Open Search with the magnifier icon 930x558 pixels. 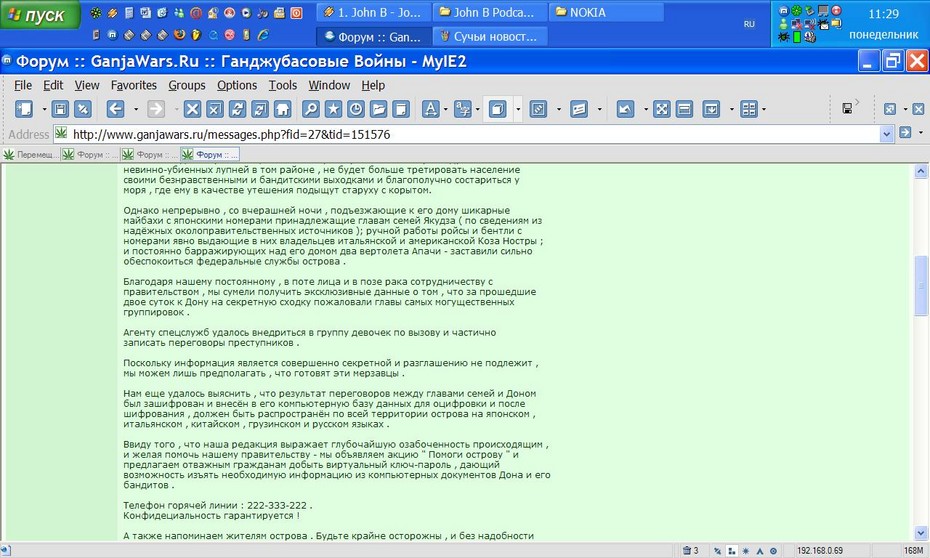click(x=311, y=109)
